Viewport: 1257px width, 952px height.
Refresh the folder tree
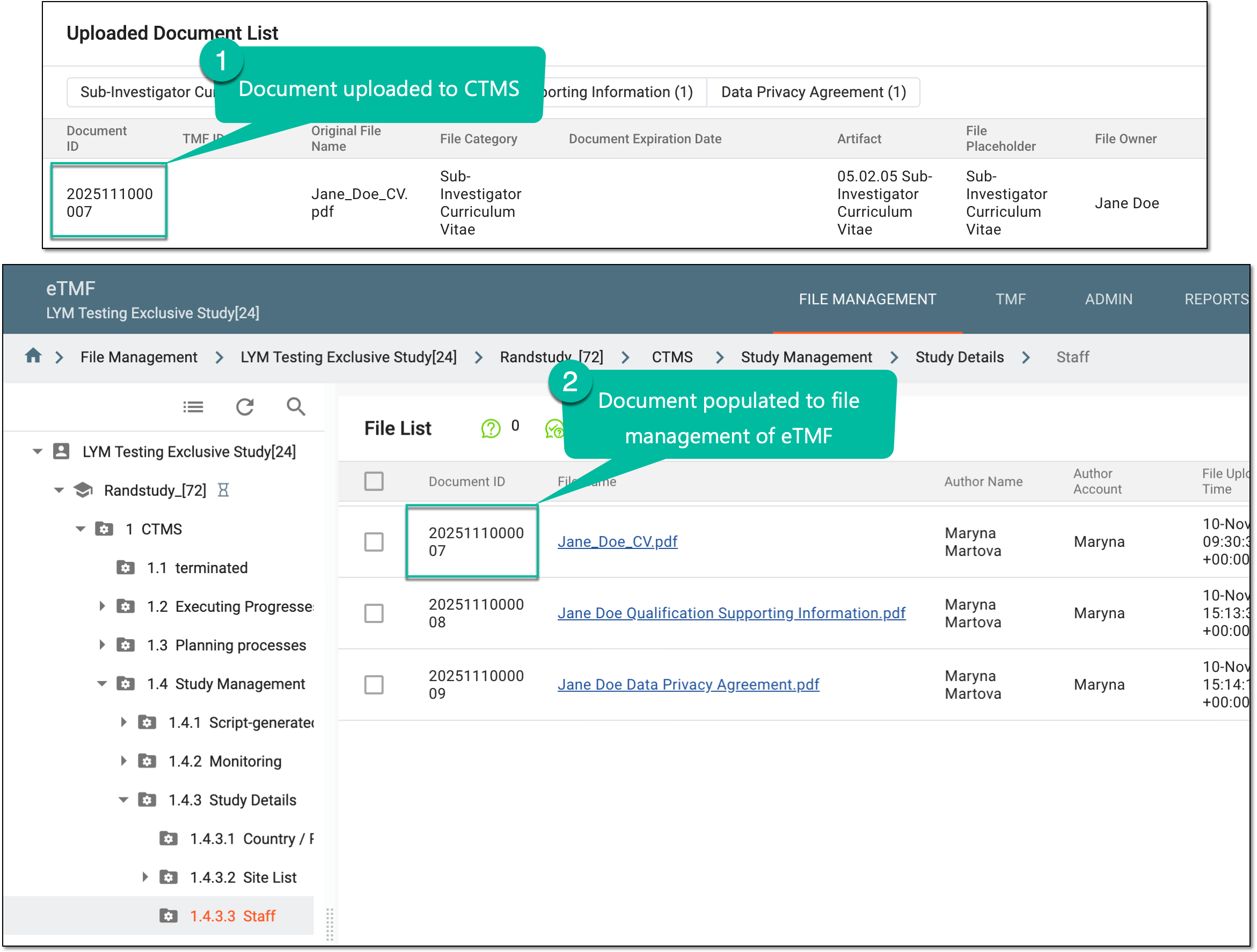point(245,407)
